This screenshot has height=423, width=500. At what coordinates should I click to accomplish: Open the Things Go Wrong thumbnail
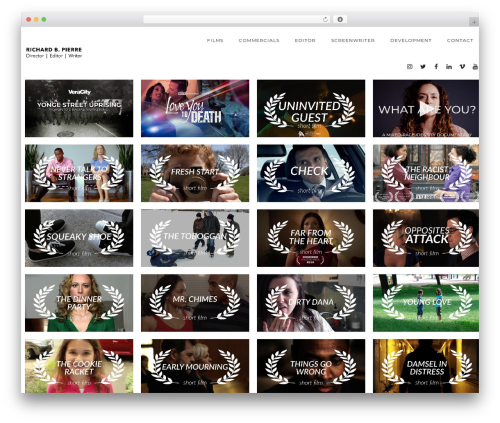coord(311,366)
